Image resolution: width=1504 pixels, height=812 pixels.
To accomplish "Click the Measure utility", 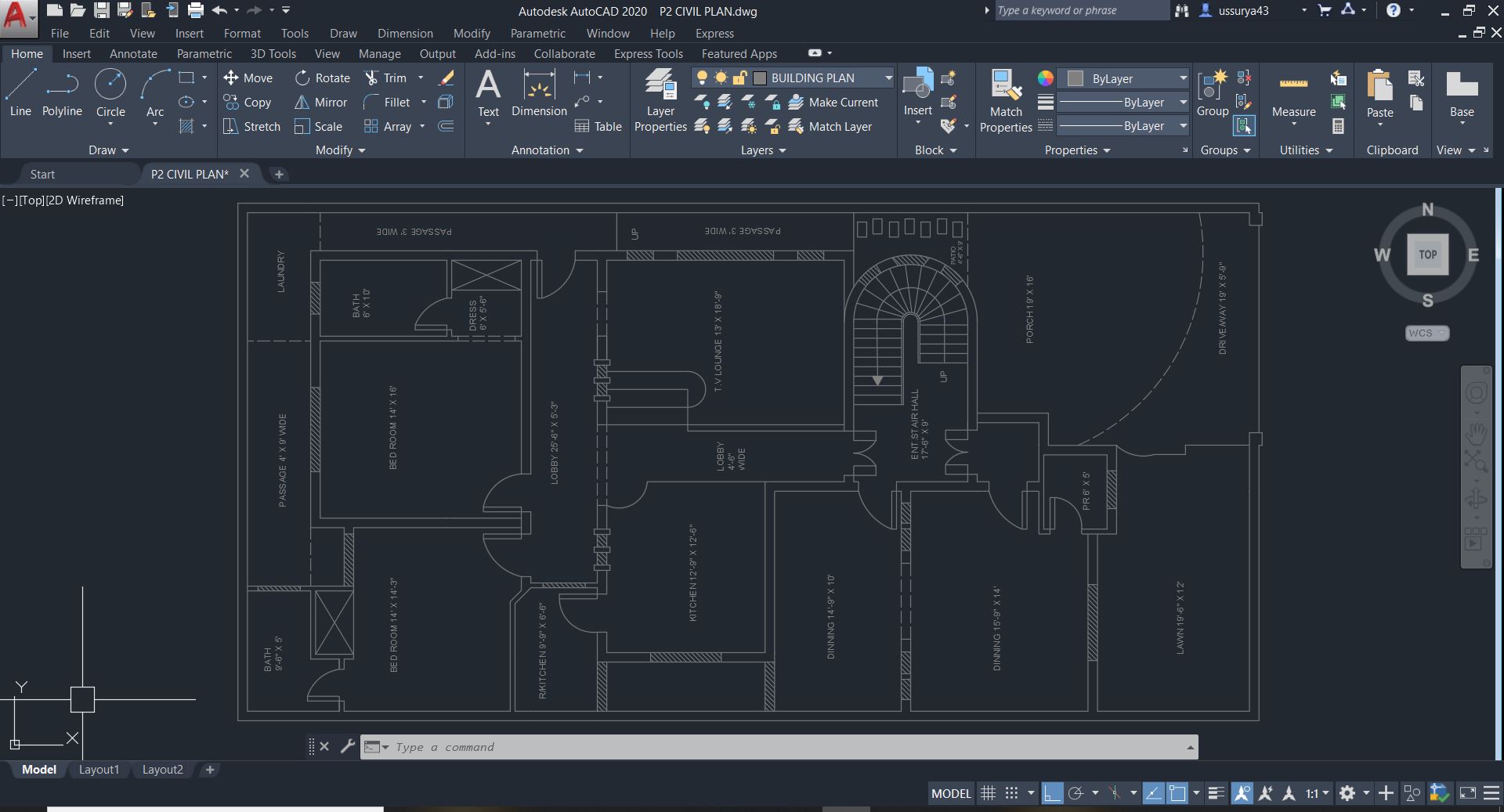I will point(1293,94).
